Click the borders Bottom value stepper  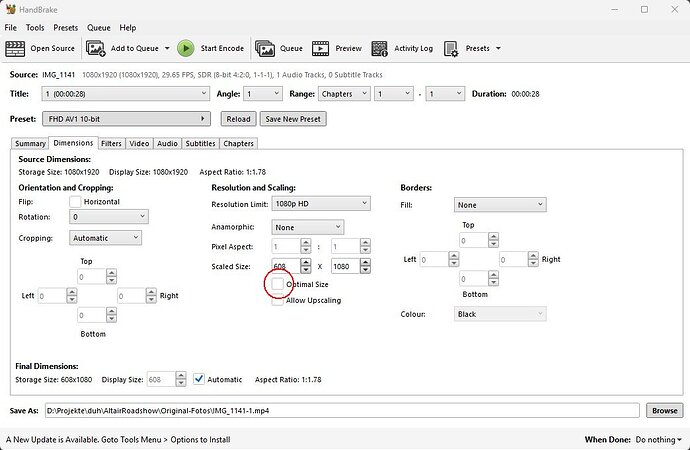tap(493, 278)
